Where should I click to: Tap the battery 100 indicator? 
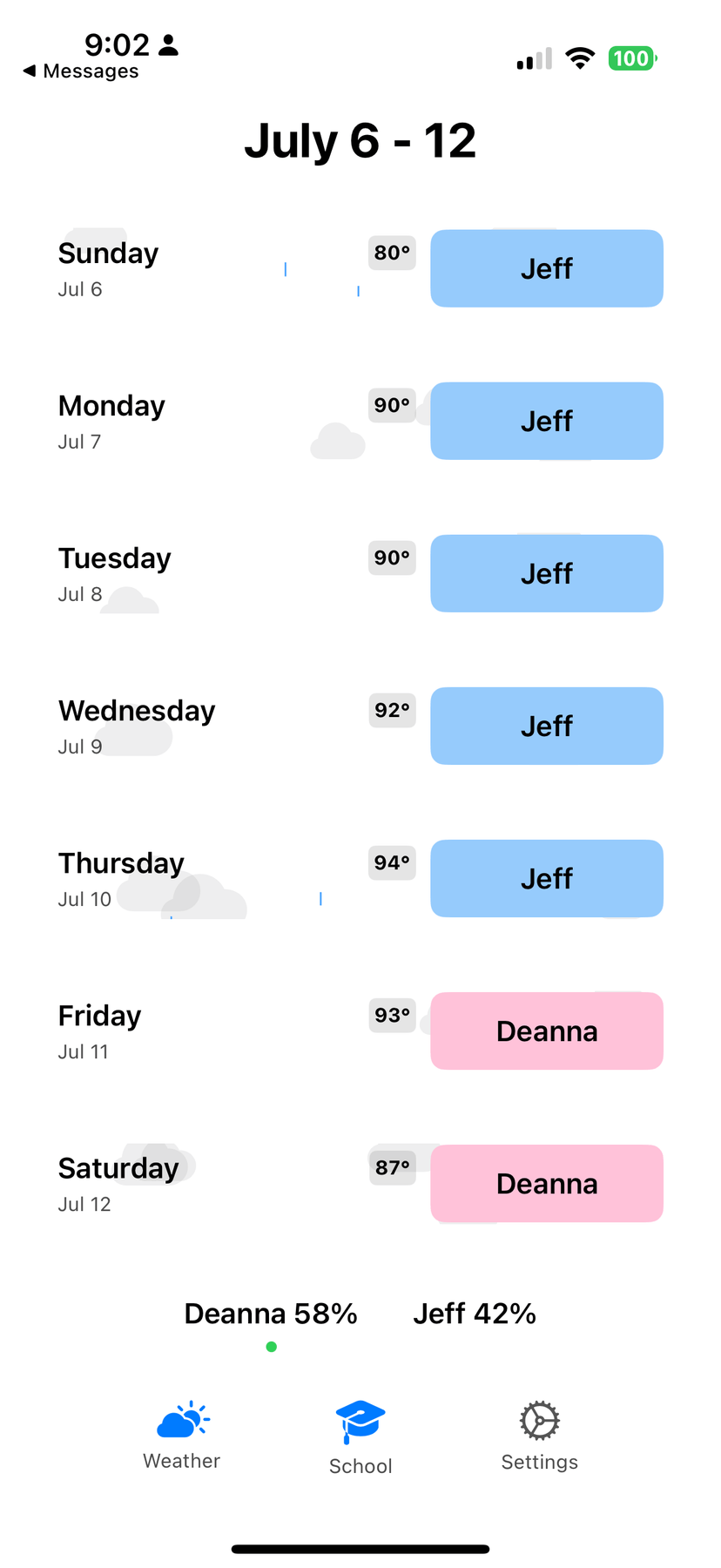(632, 58)
